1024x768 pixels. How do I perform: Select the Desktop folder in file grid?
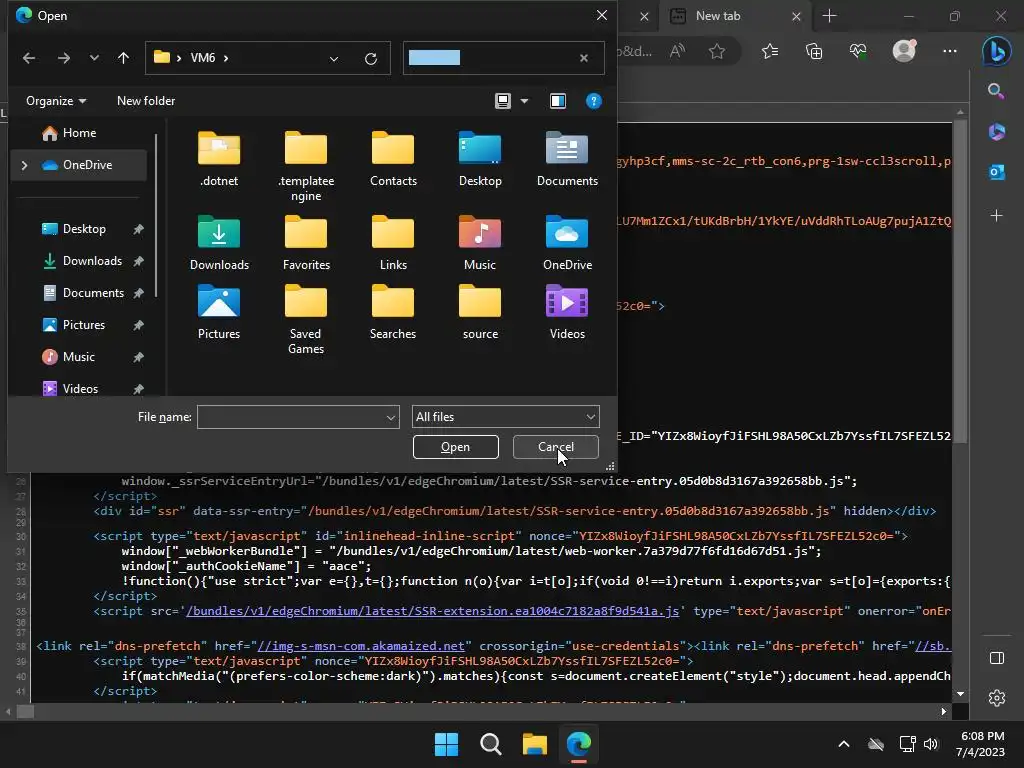480,159
